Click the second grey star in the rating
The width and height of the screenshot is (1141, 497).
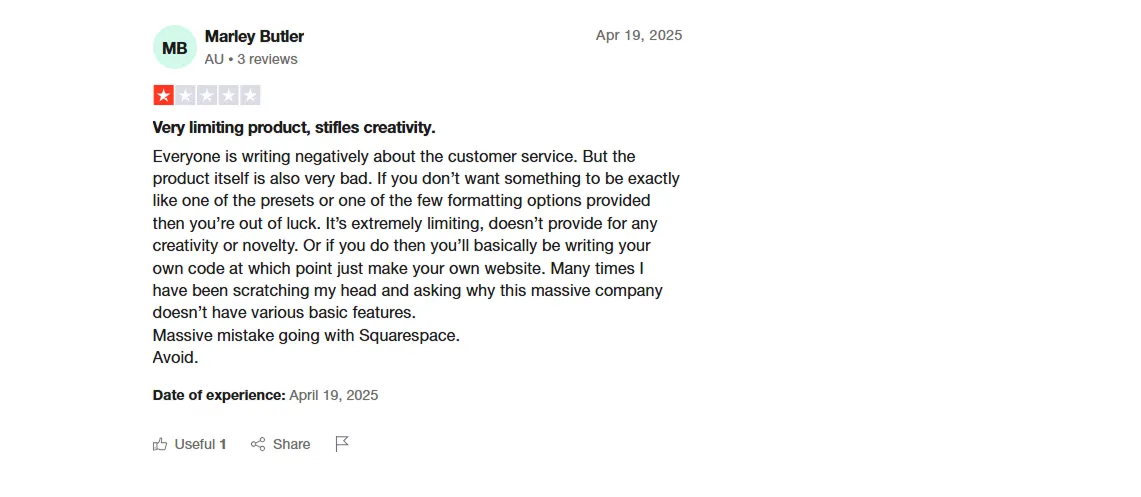(185, 95)
